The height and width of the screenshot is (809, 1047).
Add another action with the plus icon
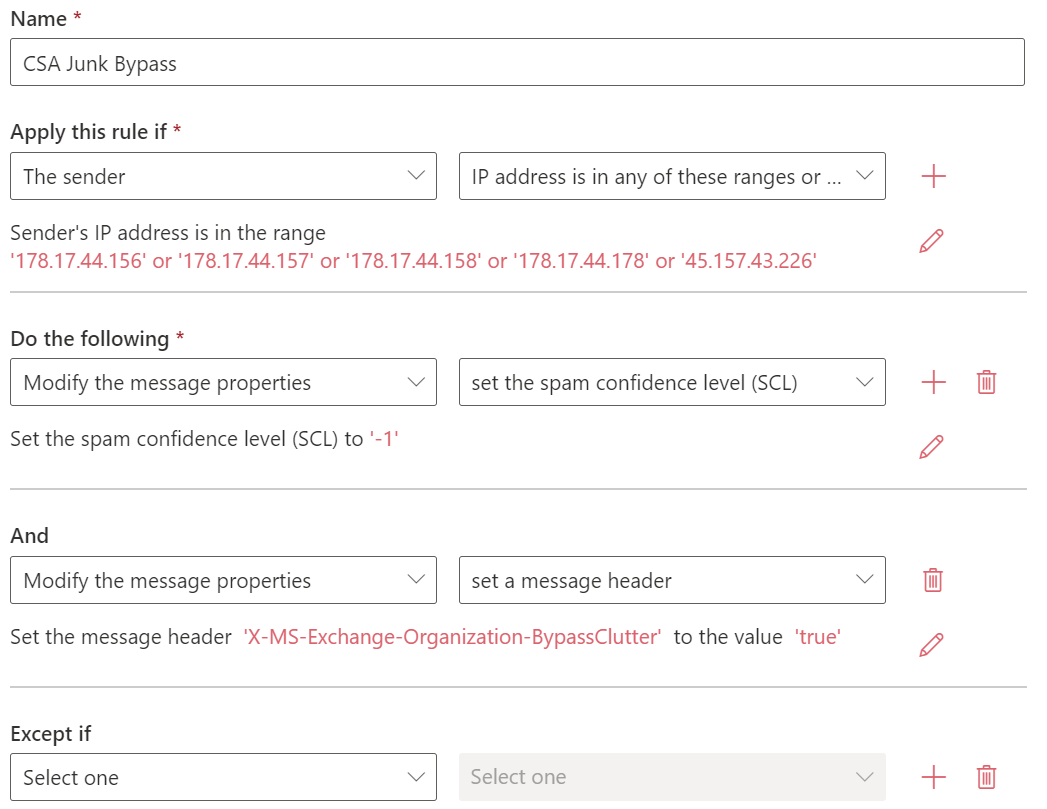click(933, 382)
